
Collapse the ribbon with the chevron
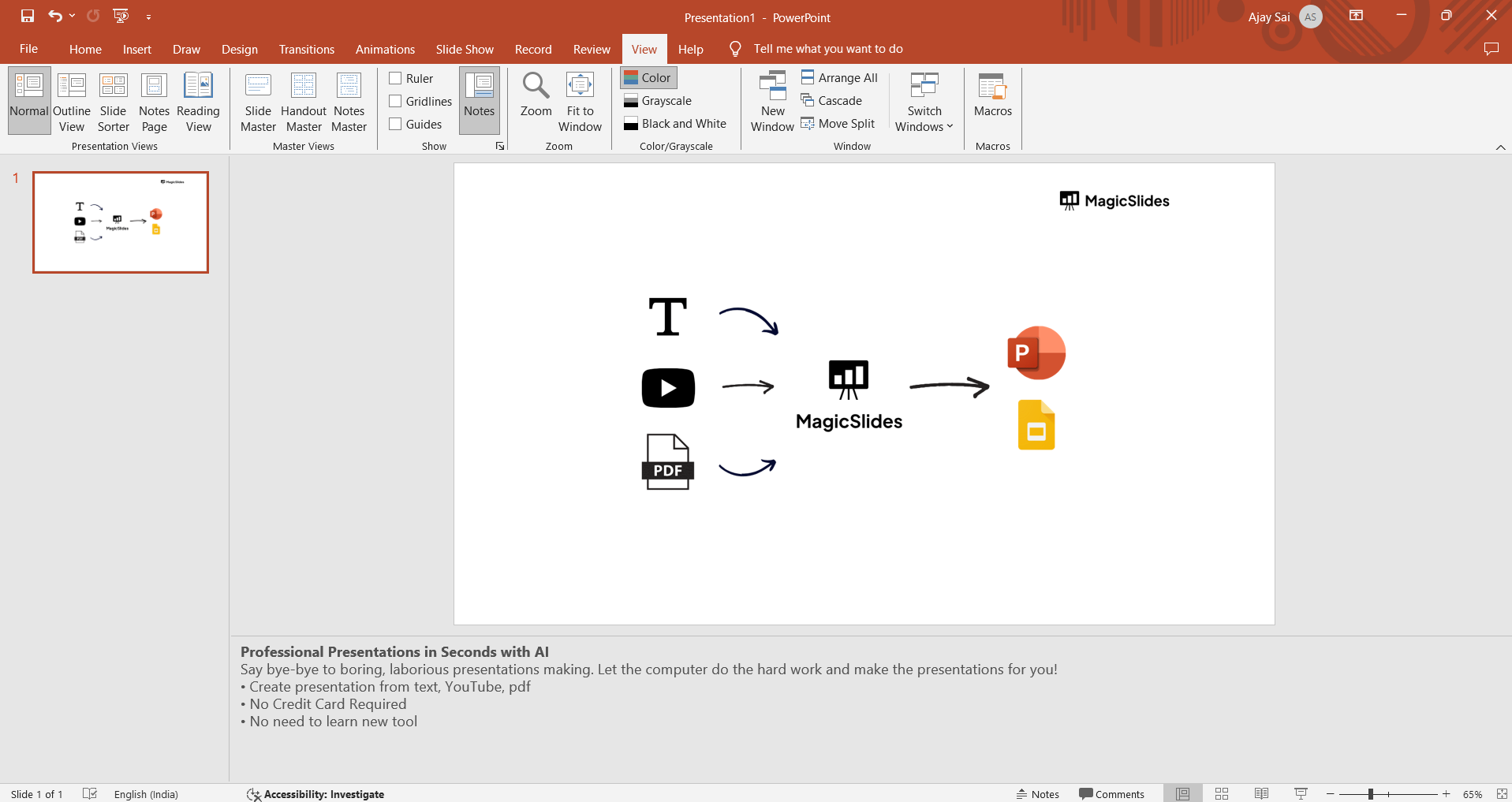point(1500,147)
